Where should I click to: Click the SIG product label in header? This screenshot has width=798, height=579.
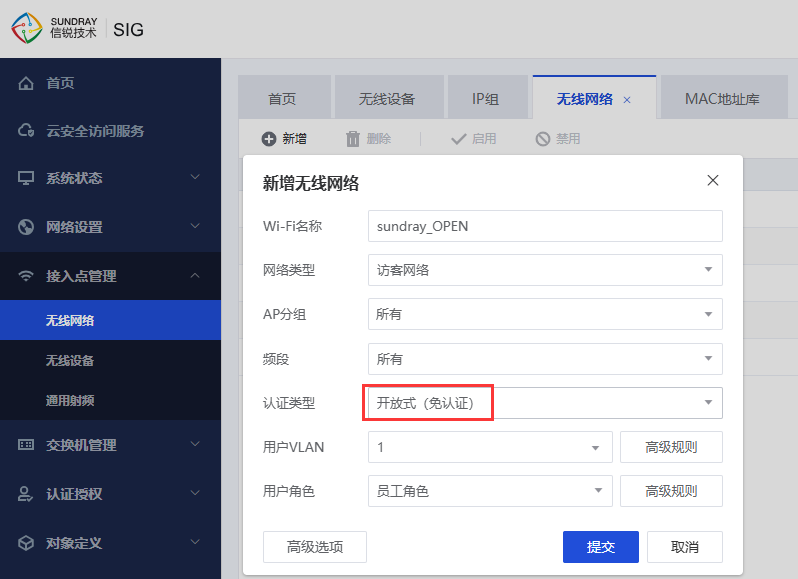(x=128, y=30)
